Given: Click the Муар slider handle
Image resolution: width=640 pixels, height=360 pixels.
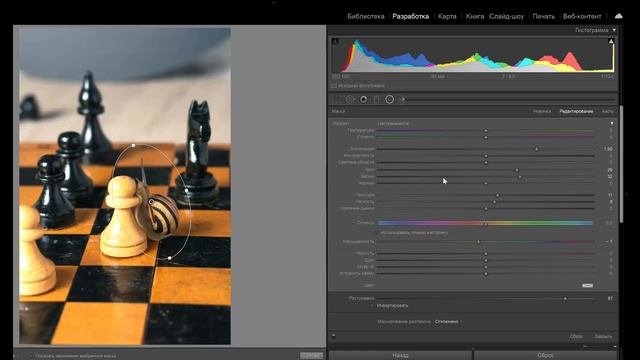Looking at the screenshot, I should tap(486, 267).
